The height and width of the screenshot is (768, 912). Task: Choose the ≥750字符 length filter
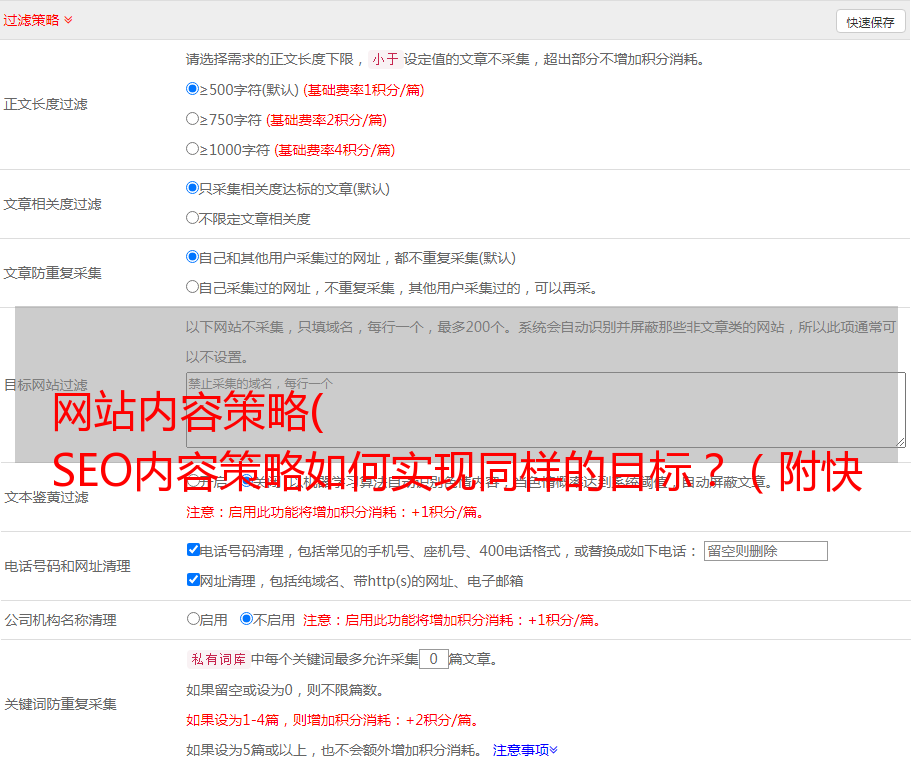click(x=192, y=119)
